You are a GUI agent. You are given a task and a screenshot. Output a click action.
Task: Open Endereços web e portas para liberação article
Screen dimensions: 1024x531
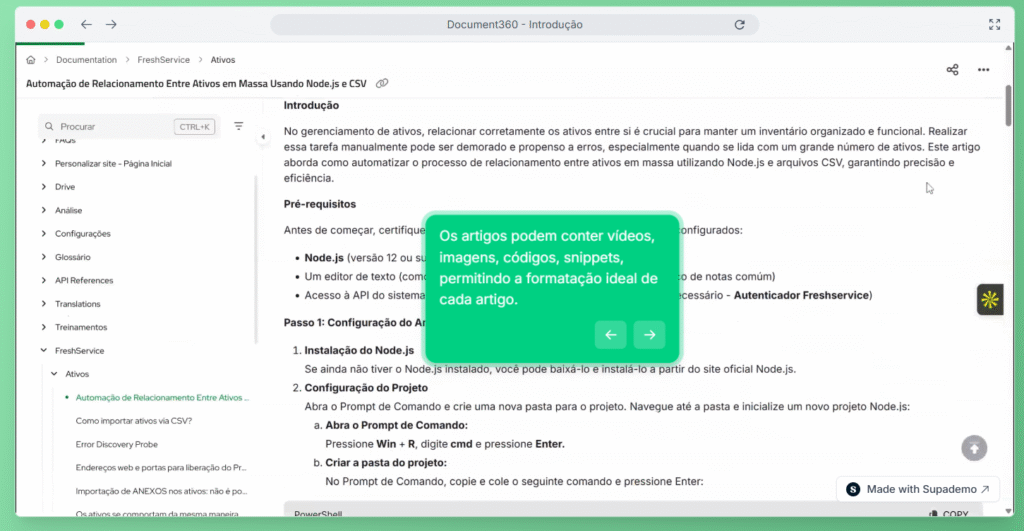tap(161, 468)
